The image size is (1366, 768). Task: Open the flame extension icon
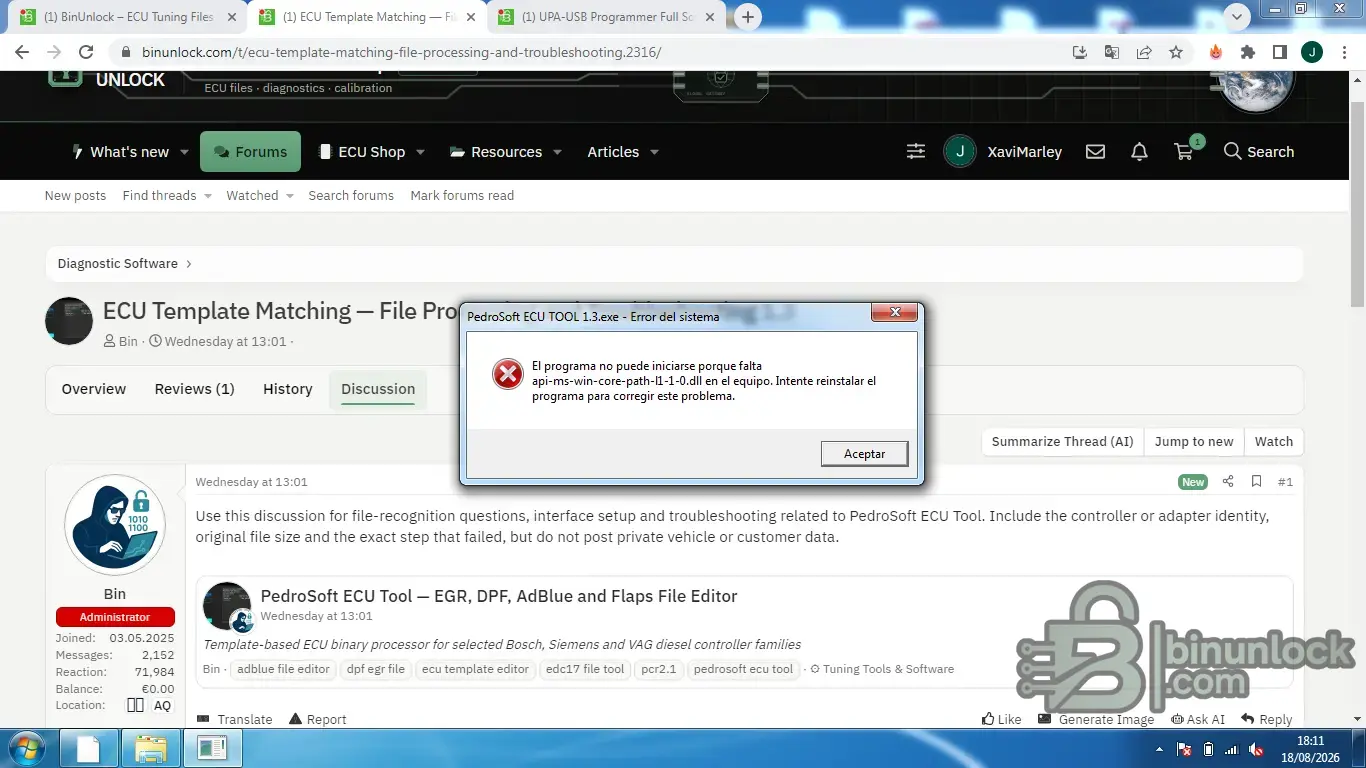[1216, 52]
